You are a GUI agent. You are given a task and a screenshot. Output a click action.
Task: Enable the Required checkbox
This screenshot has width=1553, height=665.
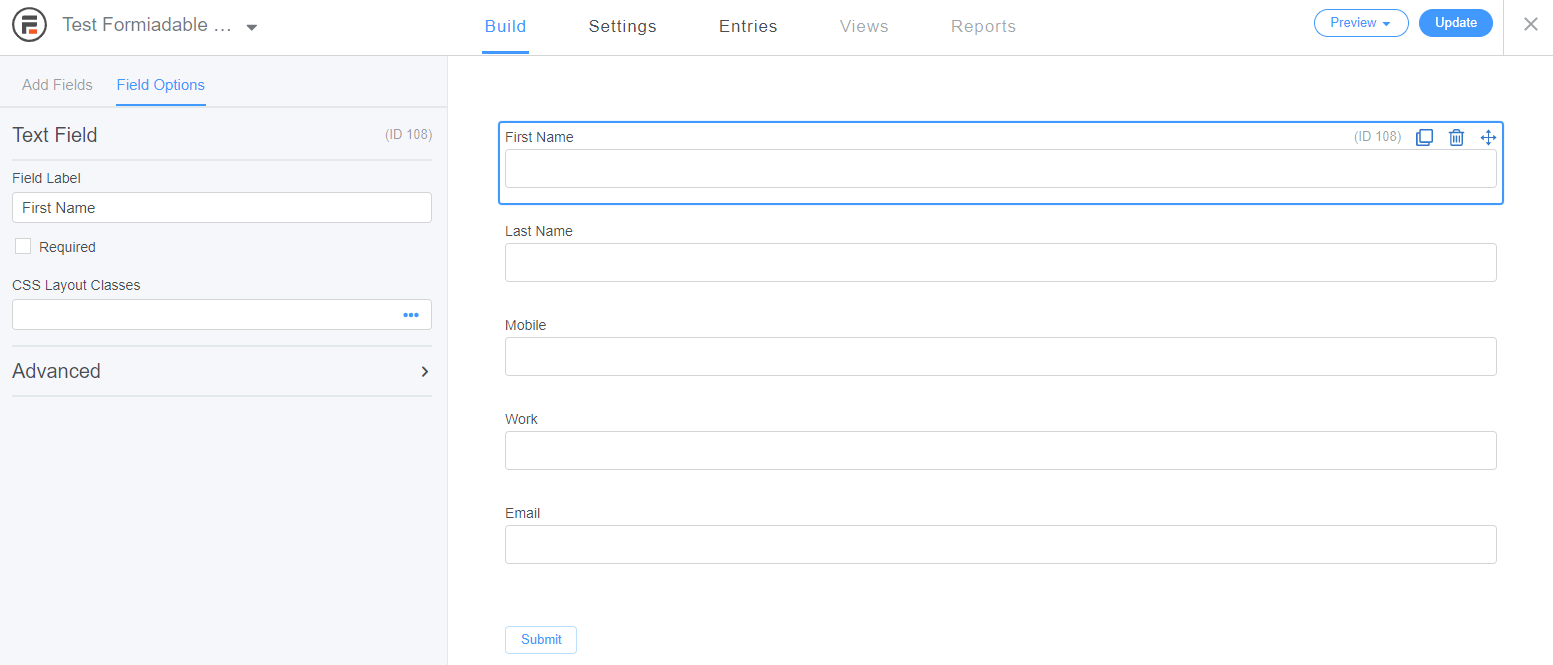(23, 246)
